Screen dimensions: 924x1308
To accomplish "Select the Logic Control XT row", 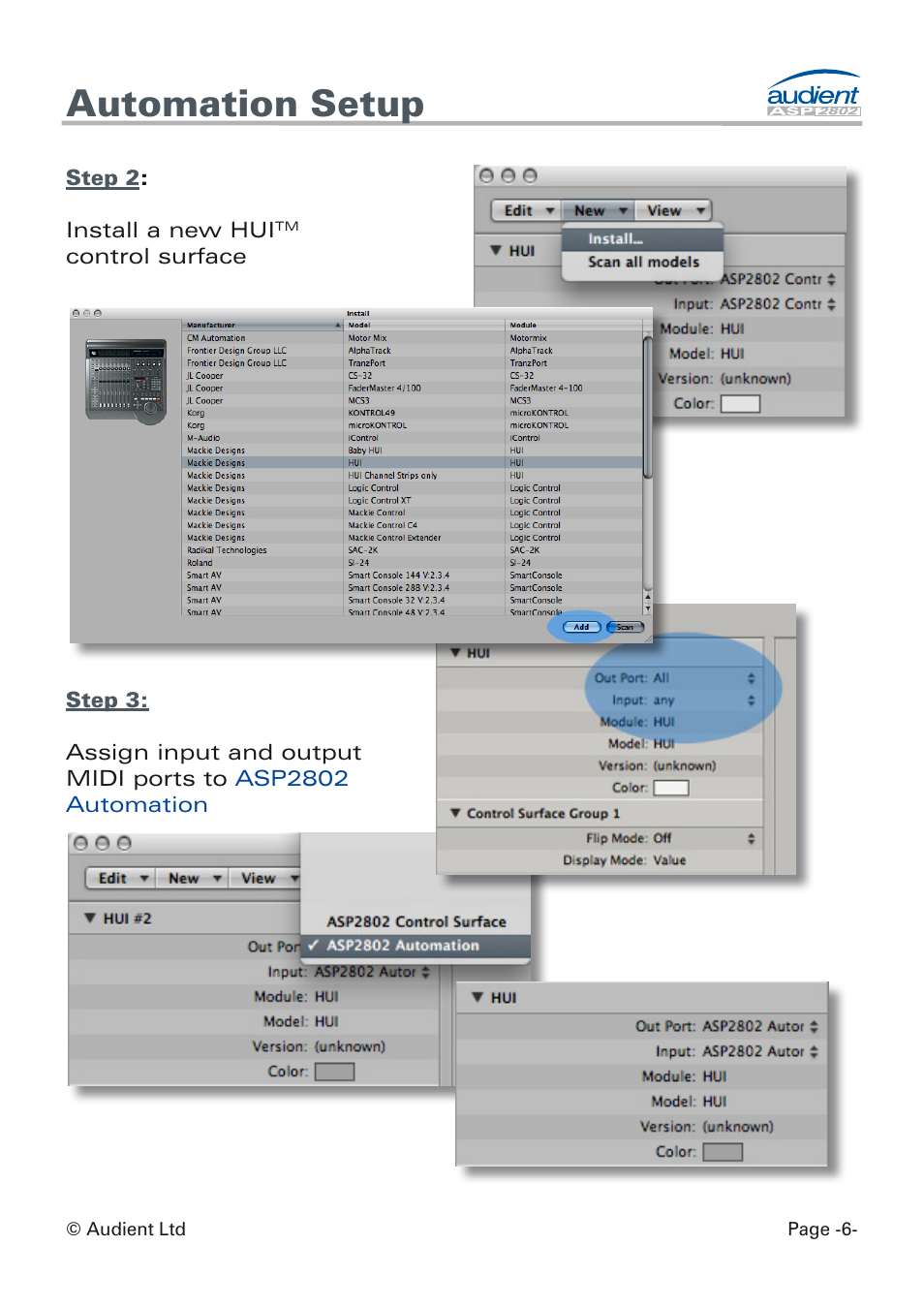I will (x=412, y=501).
